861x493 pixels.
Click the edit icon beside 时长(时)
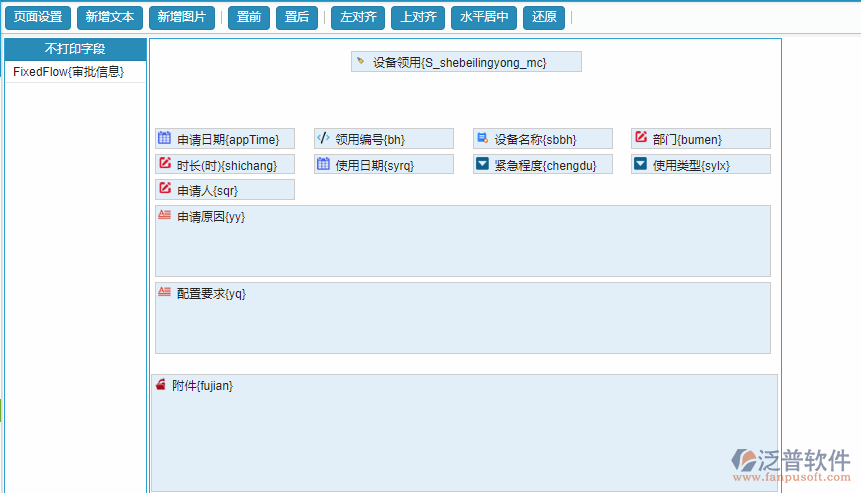coord(165,164)
